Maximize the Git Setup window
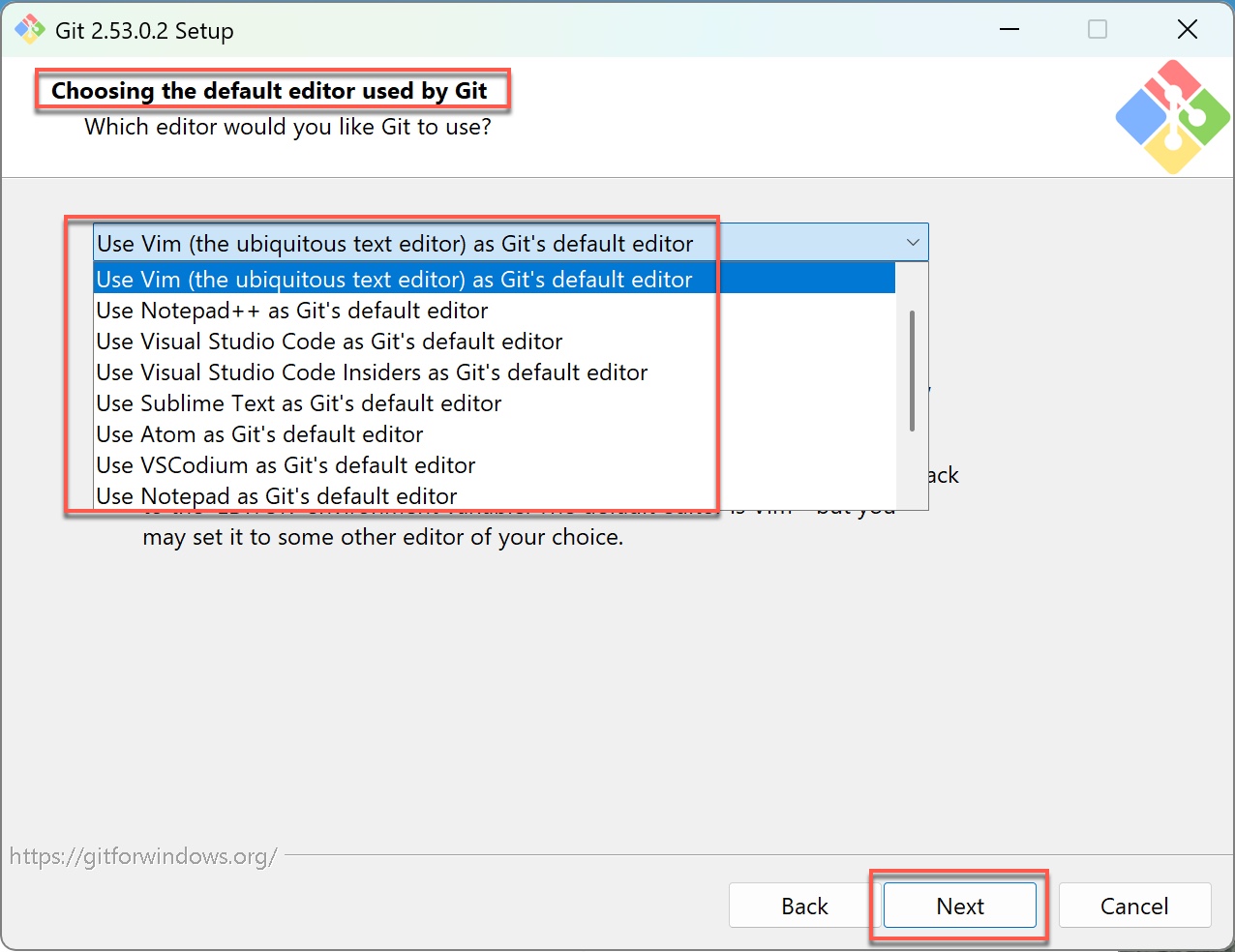Screen dimensions: 1235x952 click(1098, 30)
